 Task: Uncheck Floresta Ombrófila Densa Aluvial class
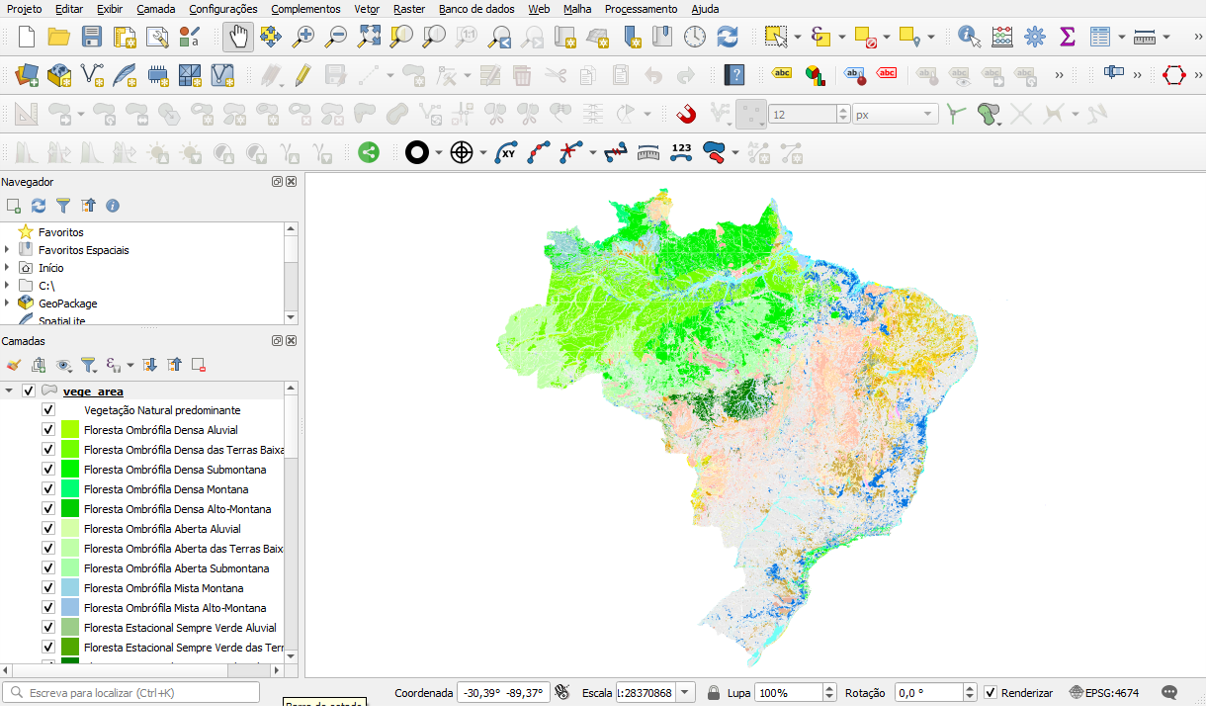[48, 430]
